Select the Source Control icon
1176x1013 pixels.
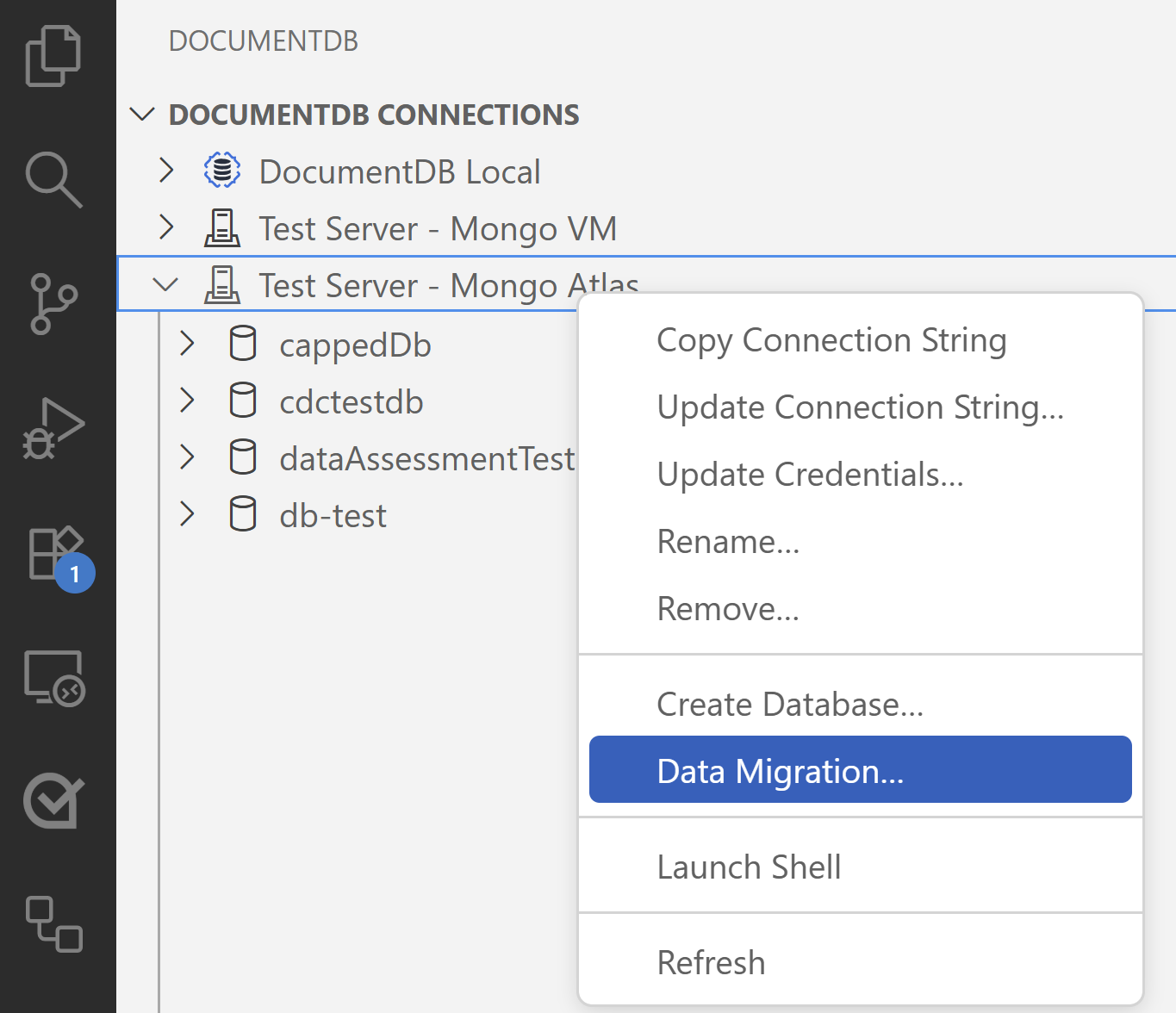tap(54, 303)
